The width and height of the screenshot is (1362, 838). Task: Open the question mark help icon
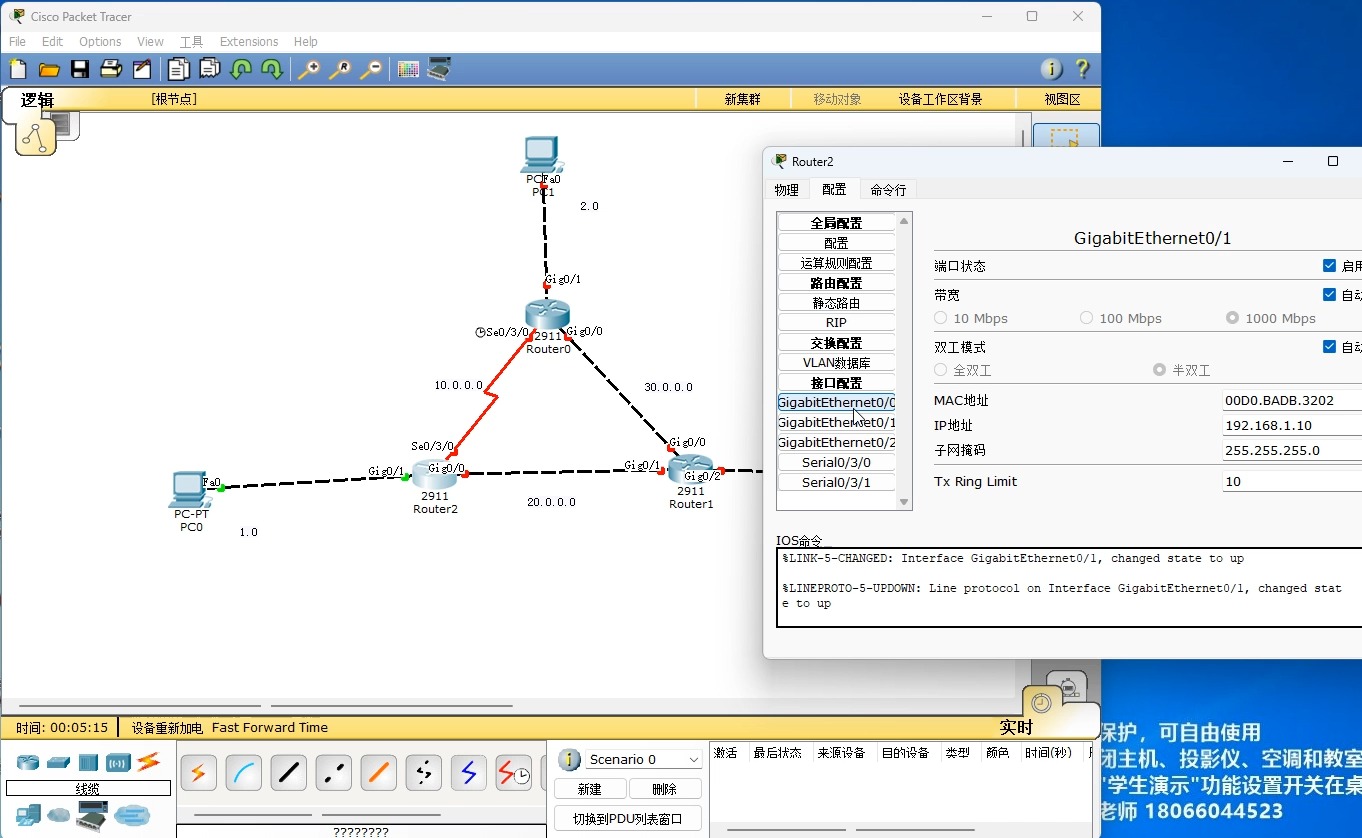point(1082,69)
